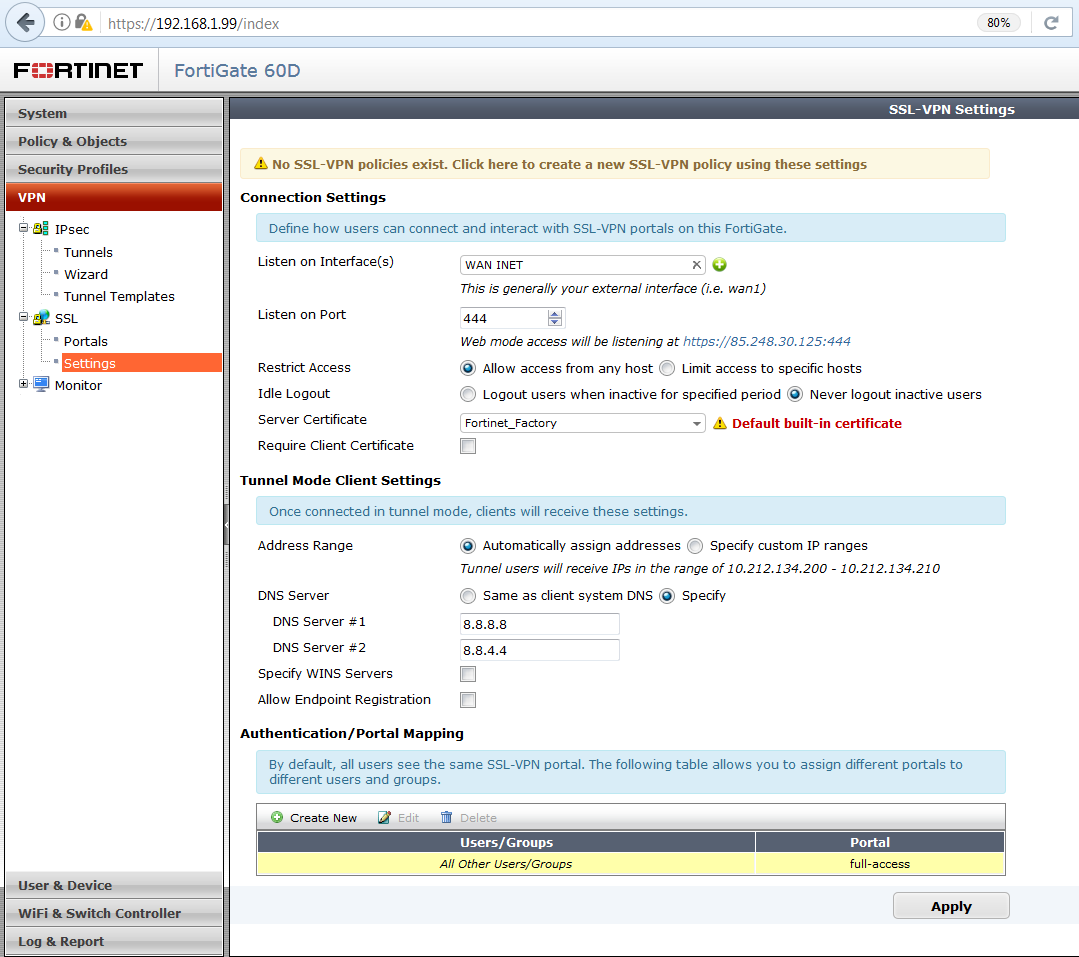Select Allow access from any host

[468, 368]
